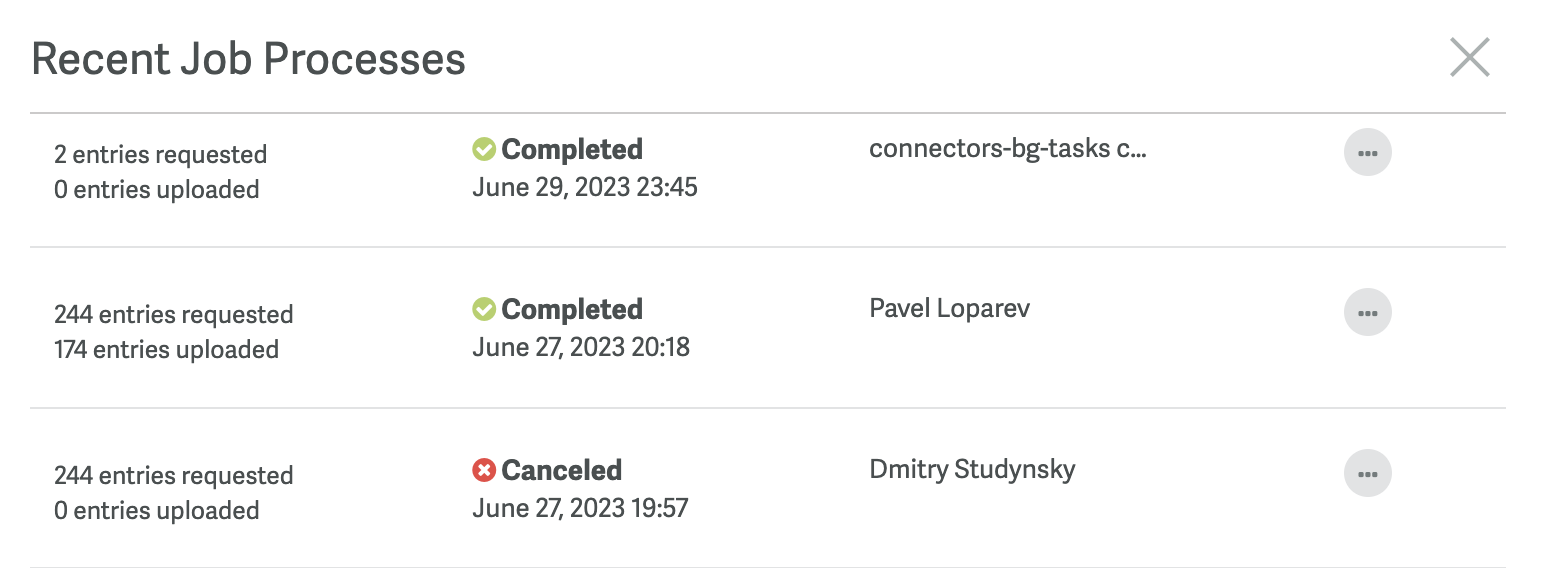Click timestamp June 27, 2023 20:18
The height and width of the screenshot is (568, 1556).
(x=581, y=347)
